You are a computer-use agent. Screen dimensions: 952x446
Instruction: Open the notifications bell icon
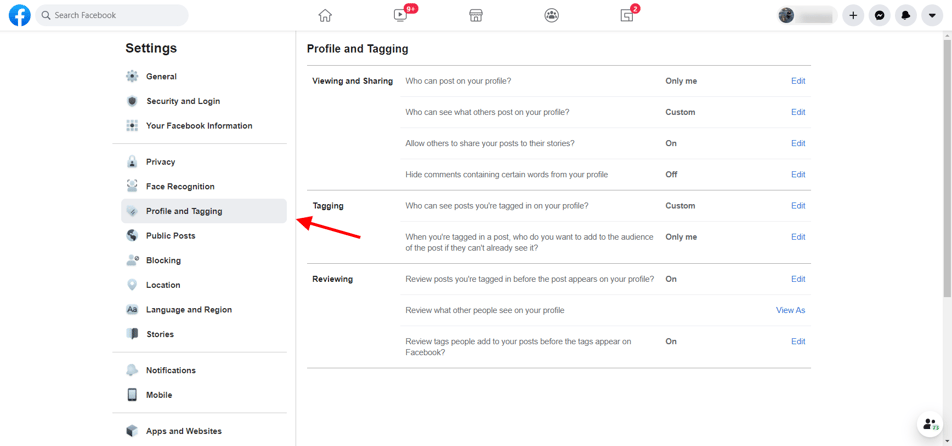tap(905, 16)
